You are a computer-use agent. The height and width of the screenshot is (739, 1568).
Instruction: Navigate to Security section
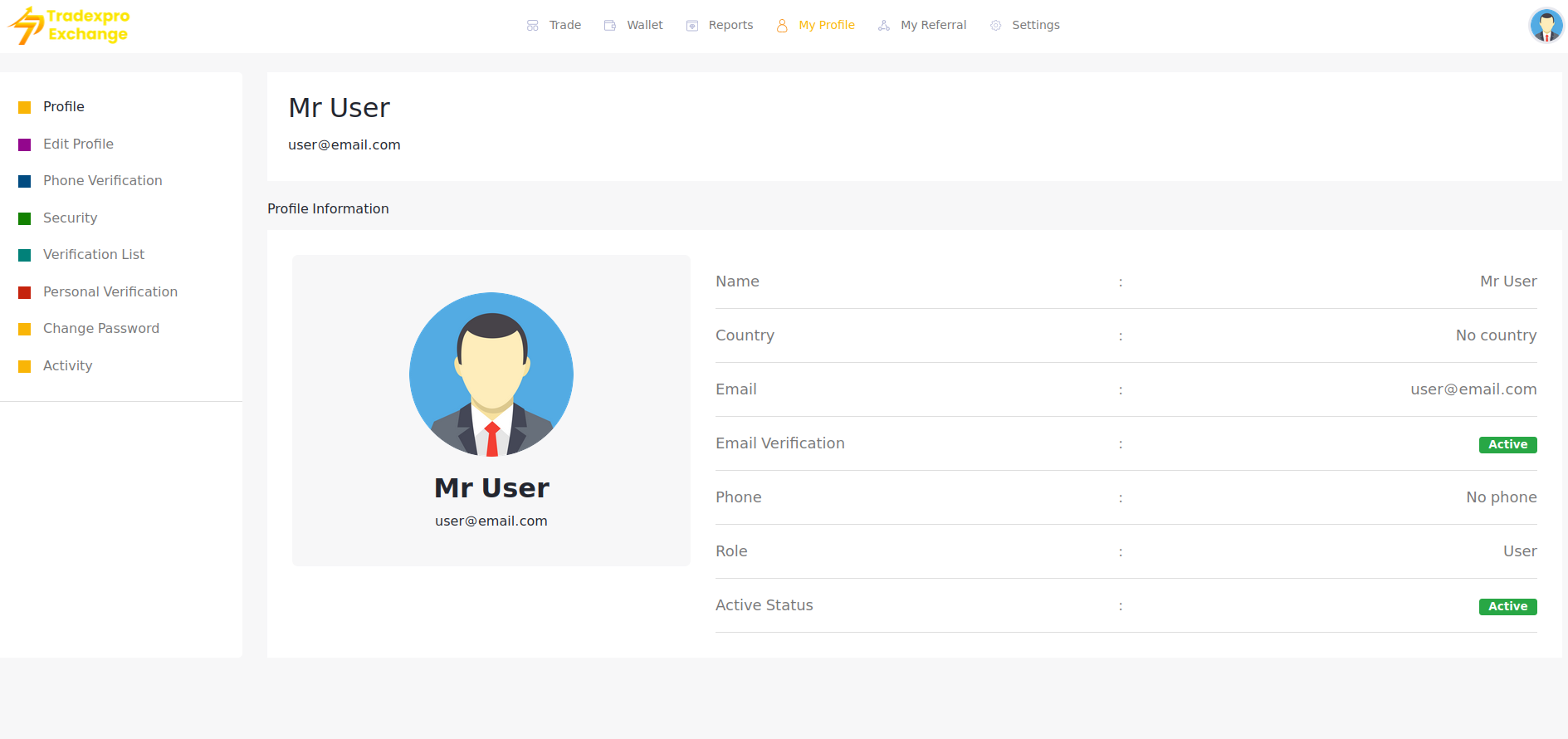(x=70, y=218)
